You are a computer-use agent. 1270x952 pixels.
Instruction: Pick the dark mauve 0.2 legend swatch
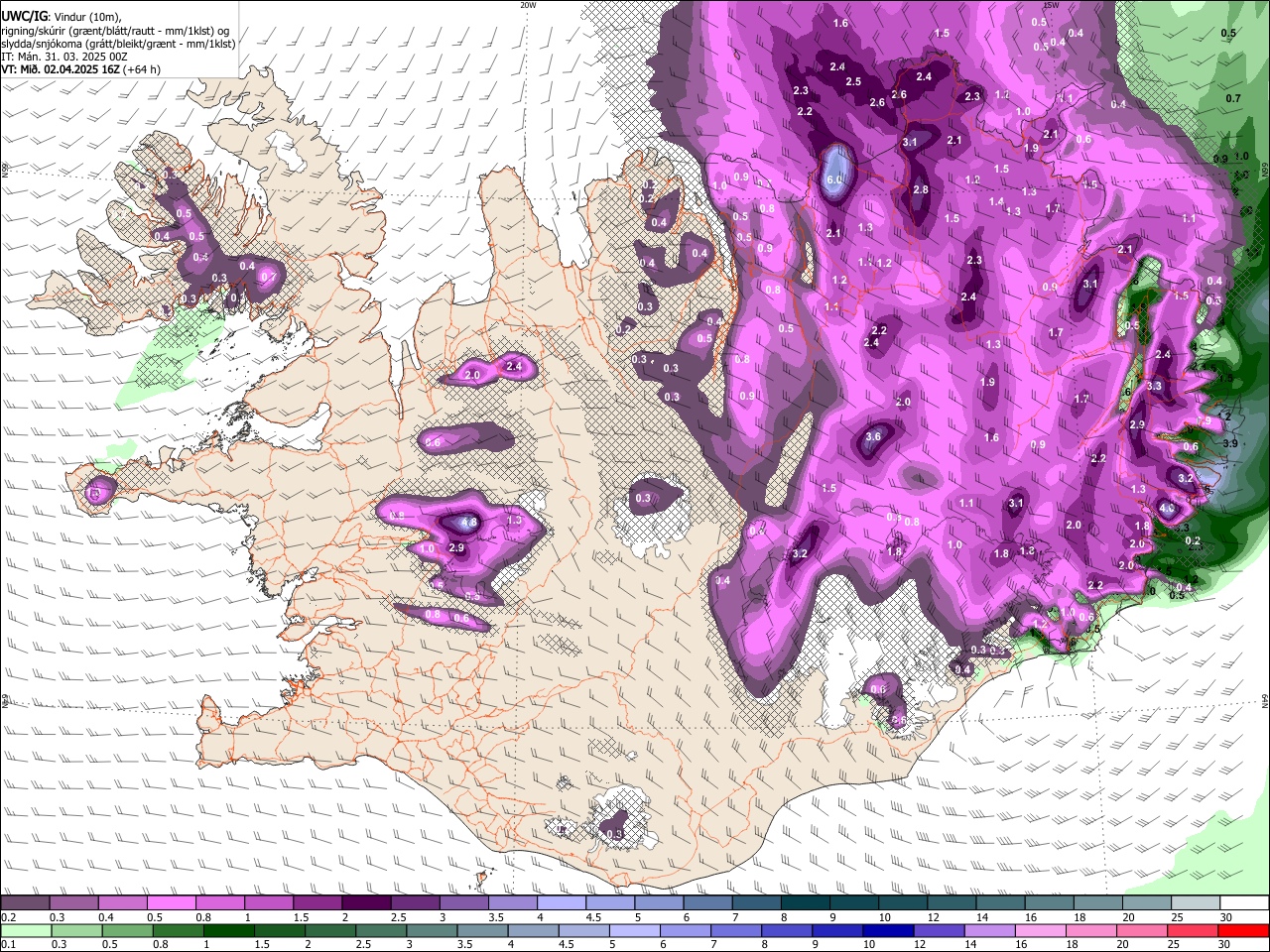pyautogui.click(x=25, y=903)
